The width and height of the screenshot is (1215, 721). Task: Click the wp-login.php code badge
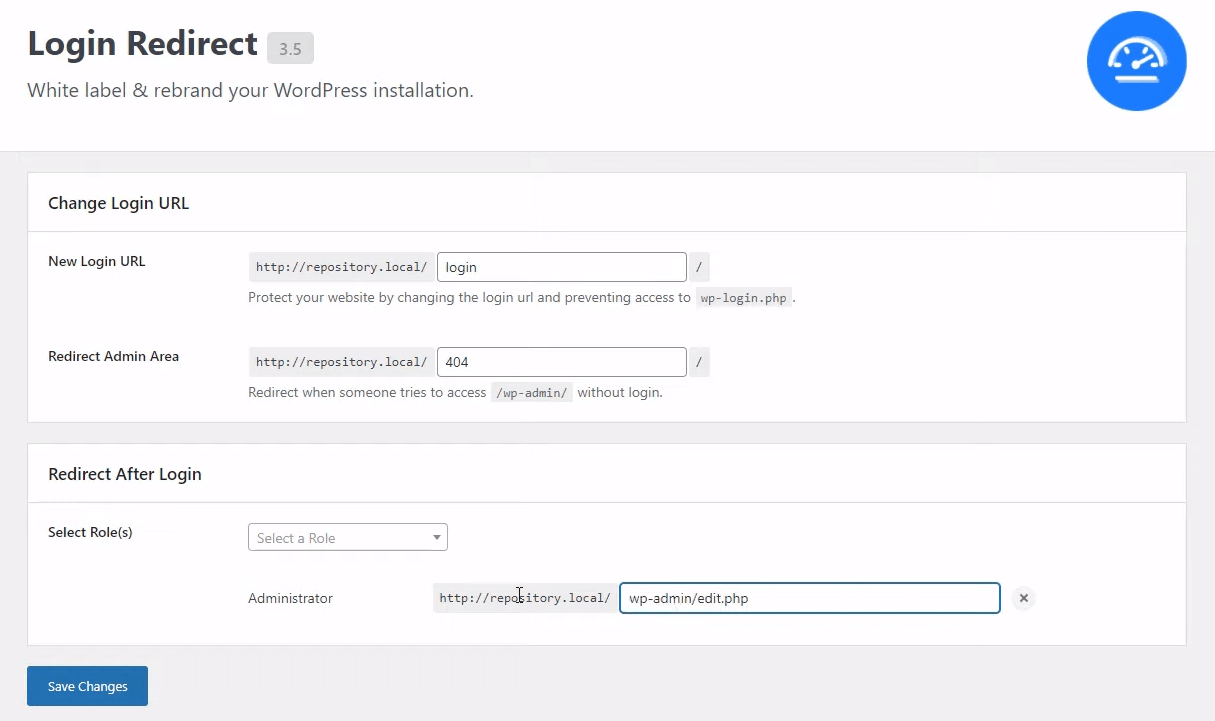click(744, 297)
